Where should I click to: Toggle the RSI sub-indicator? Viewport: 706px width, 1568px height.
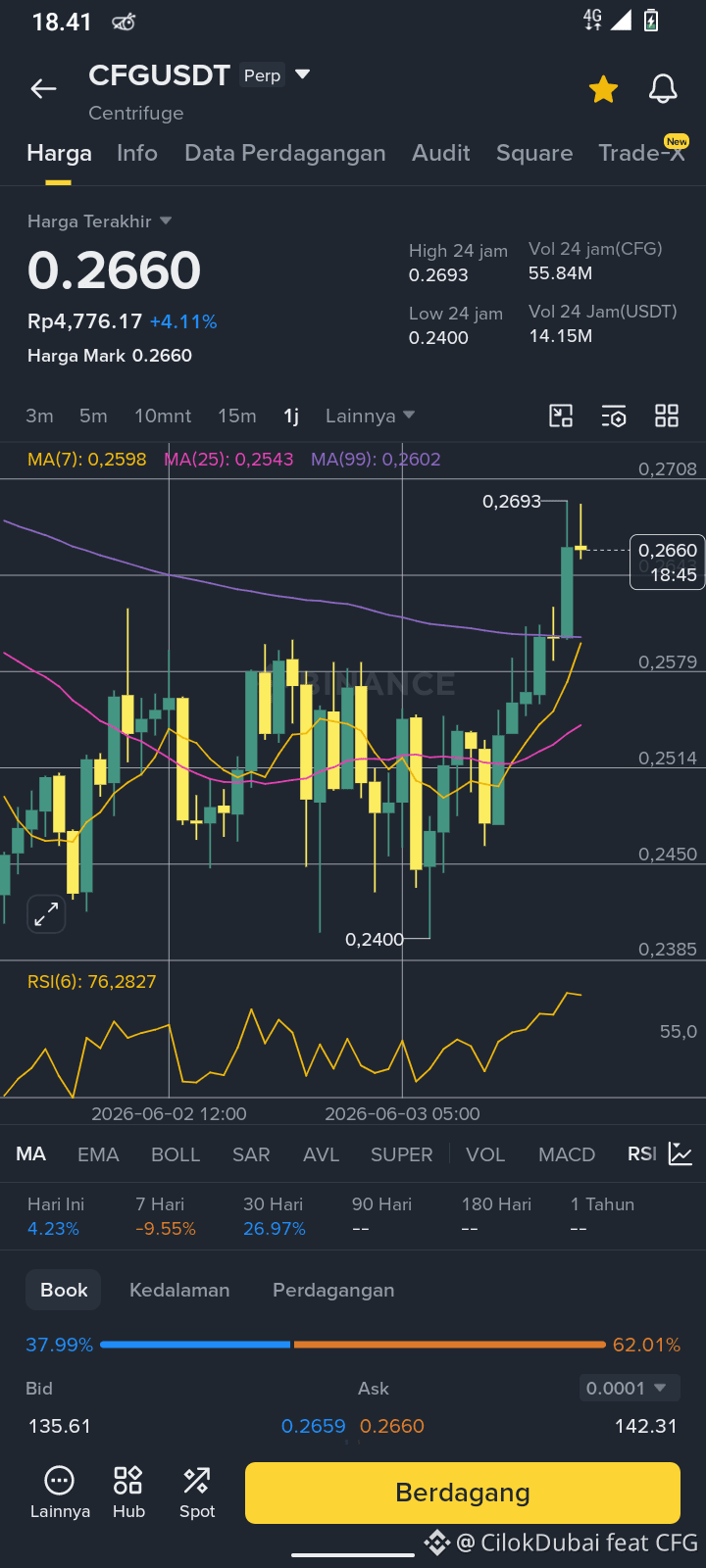click(x=642, y=1153)
